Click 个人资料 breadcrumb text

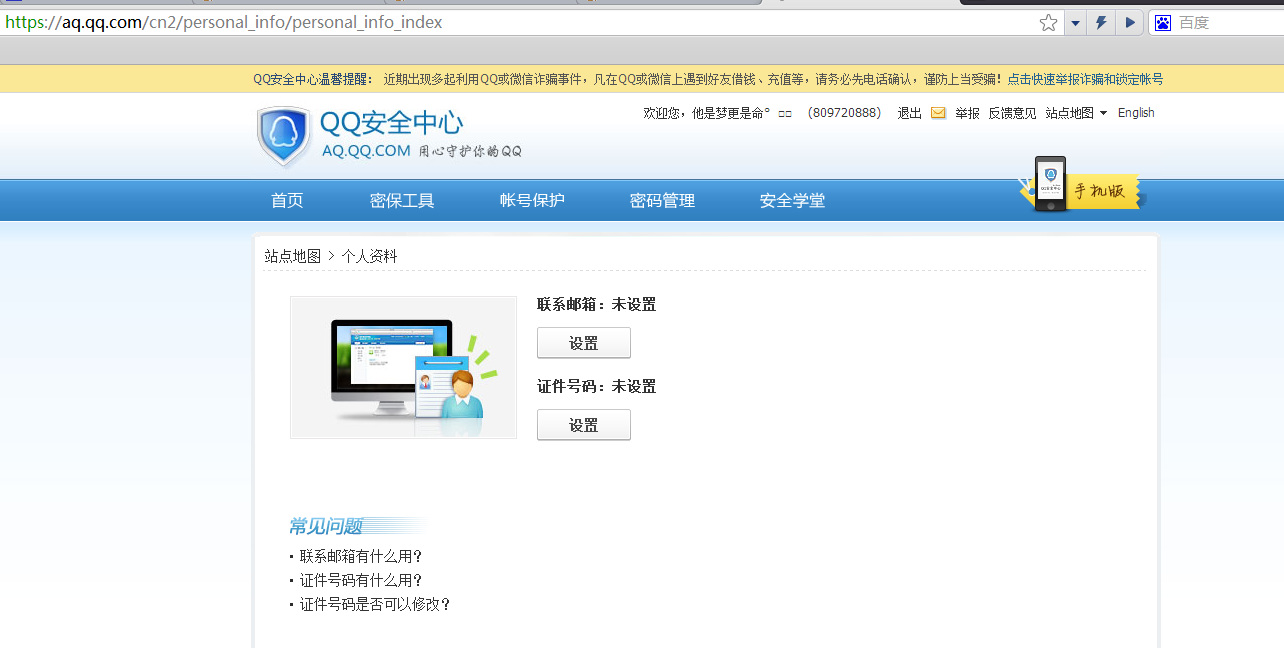[x=369, y=257]
